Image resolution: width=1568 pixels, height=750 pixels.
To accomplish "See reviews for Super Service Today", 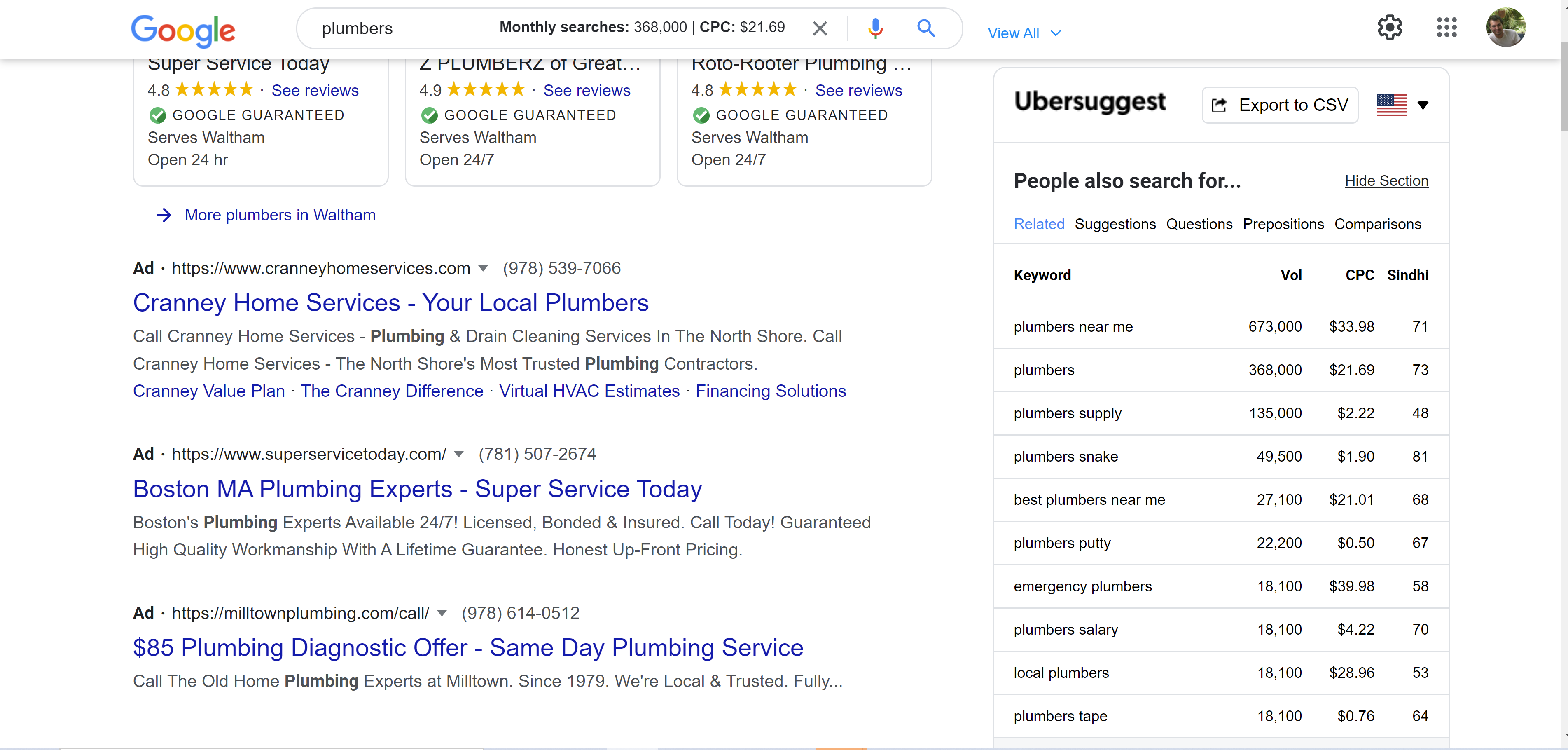I will click(315, 90).
